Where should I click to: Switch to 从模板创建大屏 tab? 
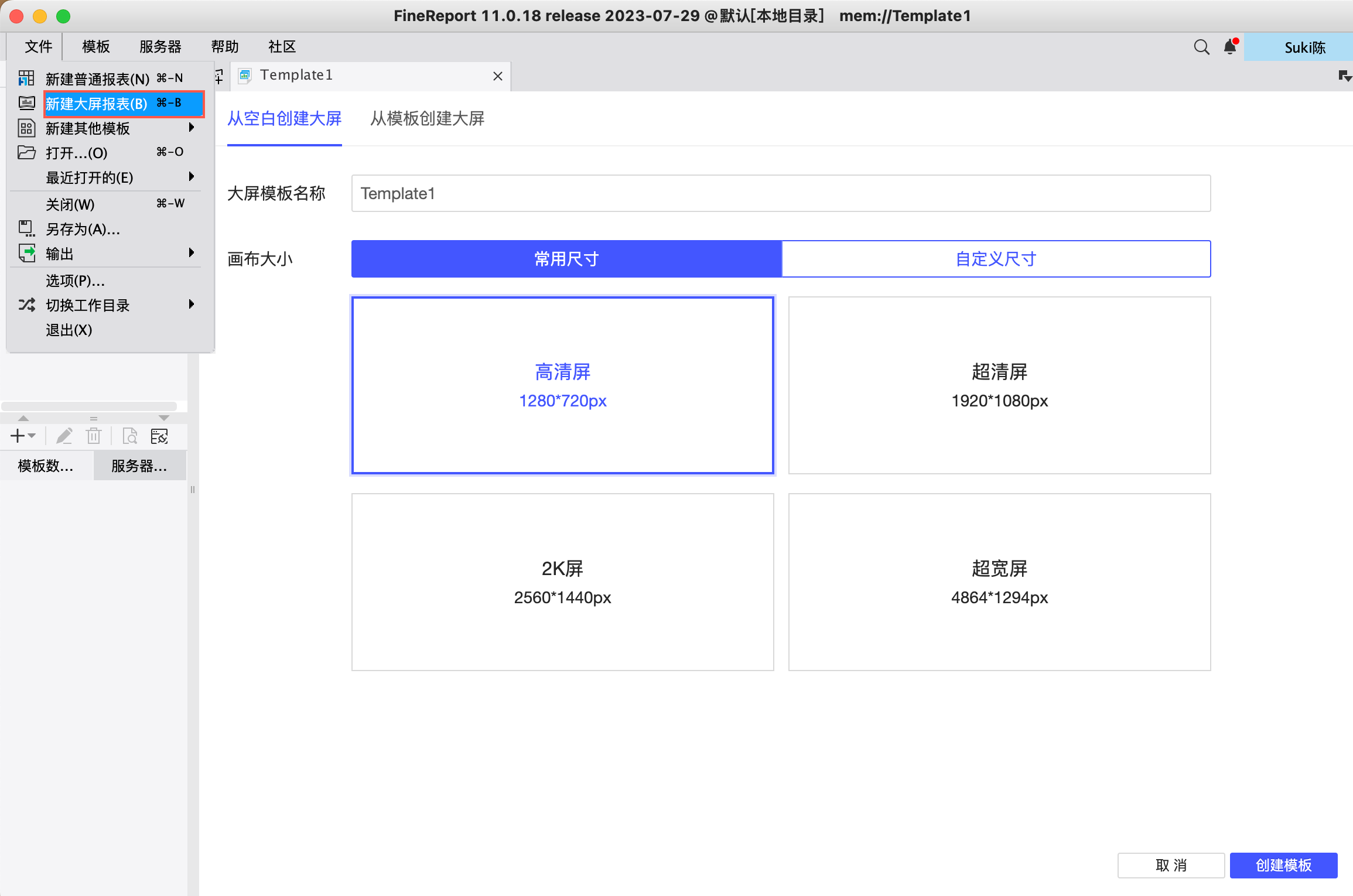click(x=427, y=119)
